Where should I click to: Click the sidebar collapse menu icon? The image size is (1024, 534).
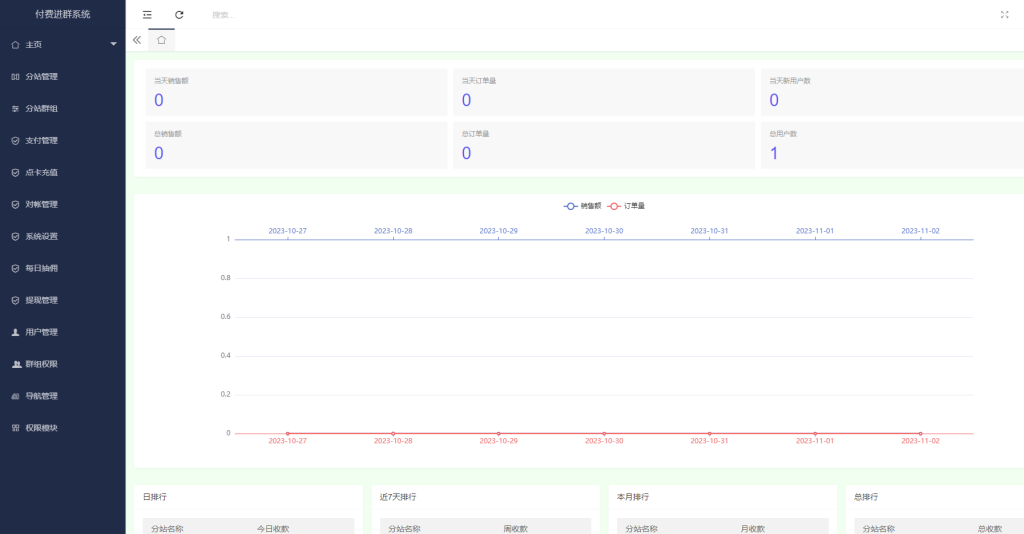147,15
